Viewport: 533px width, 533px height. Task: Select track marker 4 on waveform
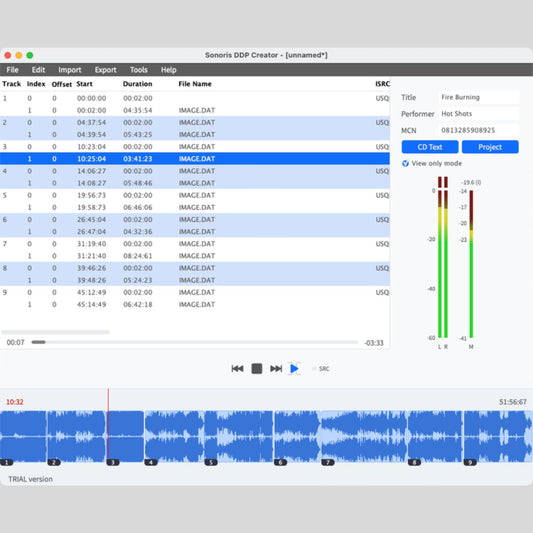coord(151,462)
